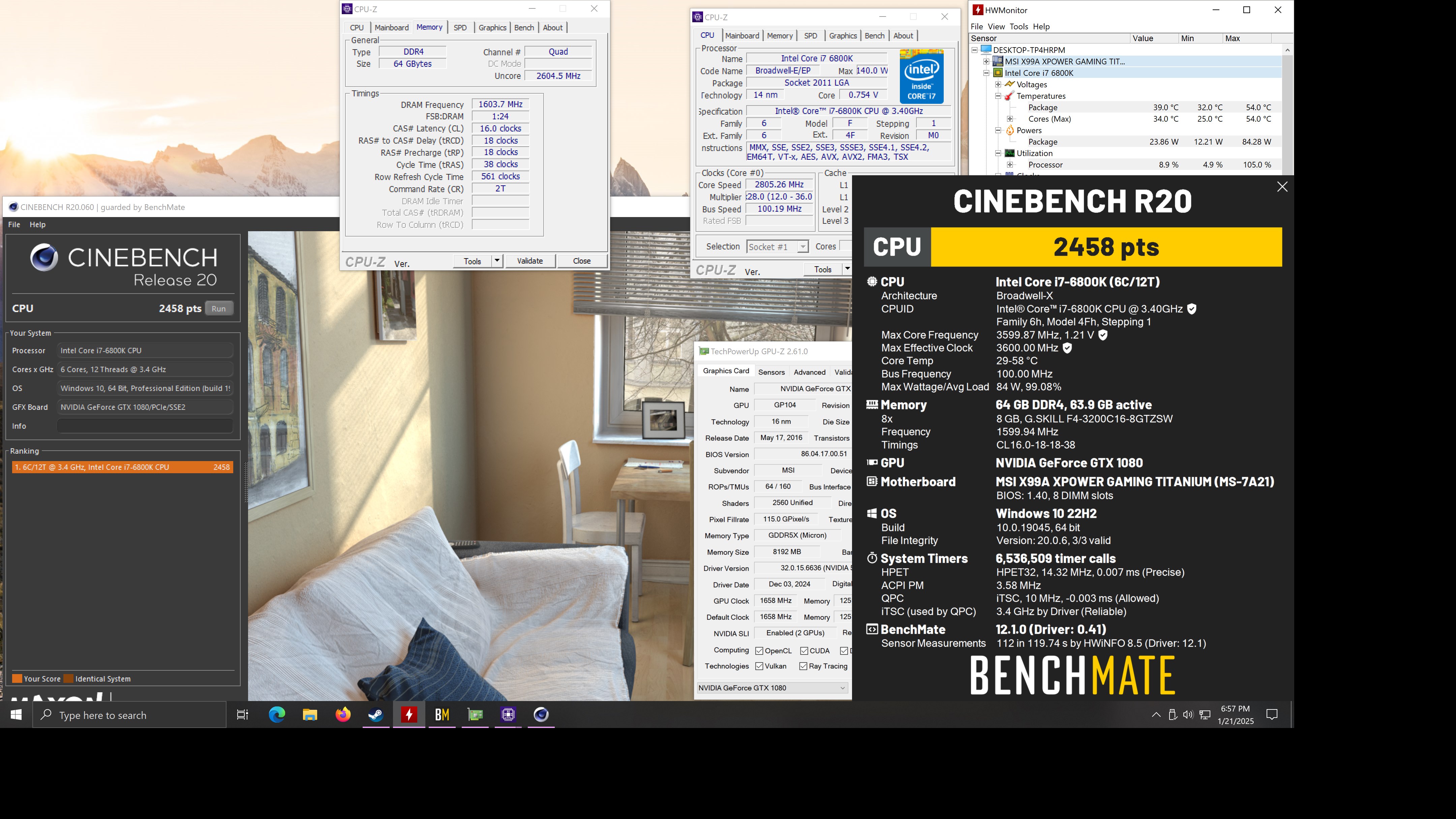Open CPU-Z from the purple chip taskbar icon

pos(508,715)
